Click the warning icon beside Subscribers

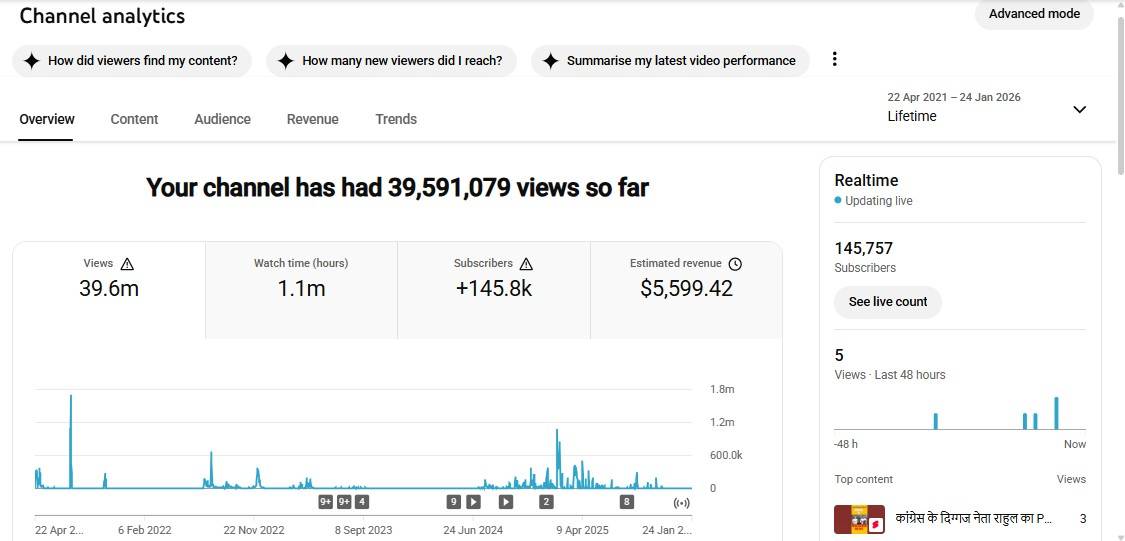coord(526,264)
